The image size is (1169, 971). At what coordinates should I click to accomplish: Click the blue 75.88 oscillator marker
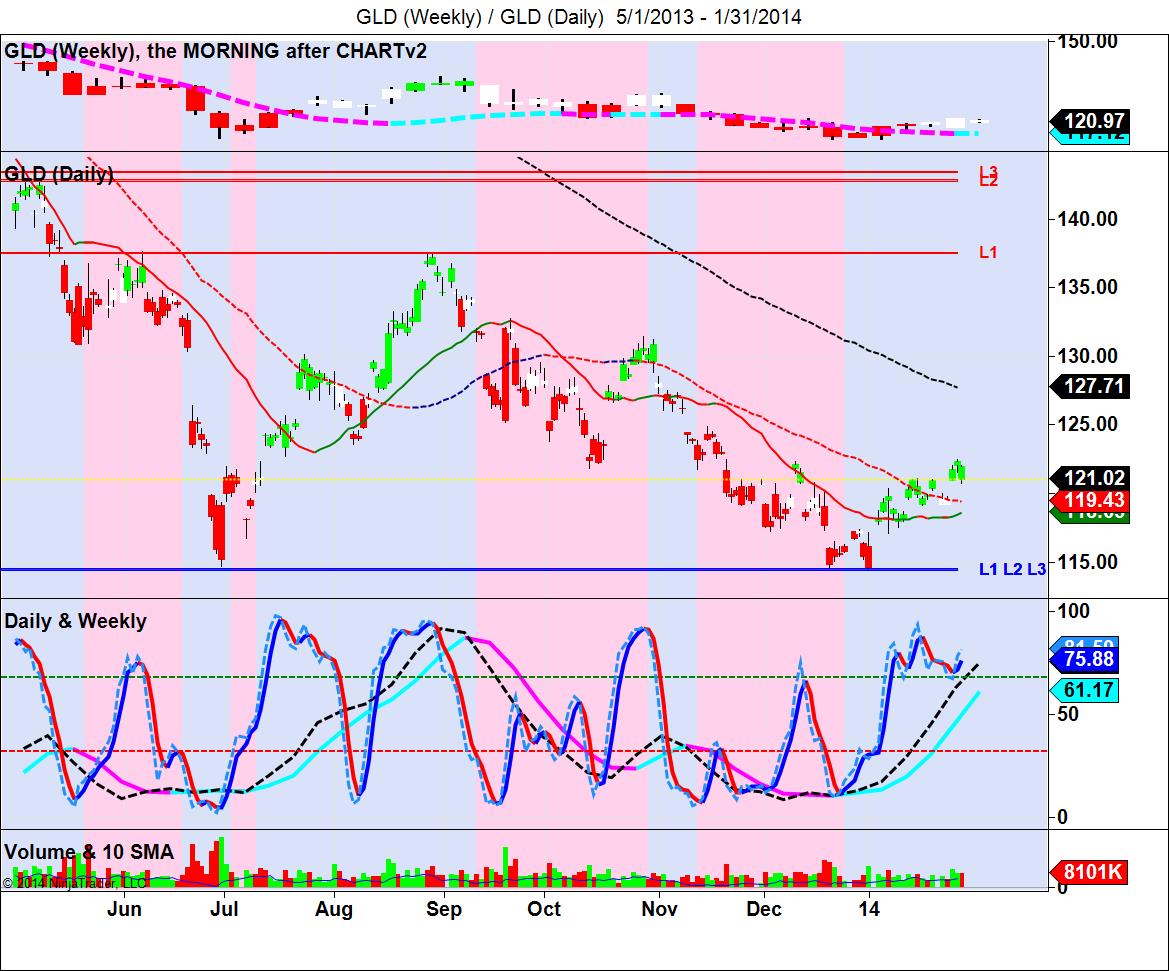point(1085,659)
